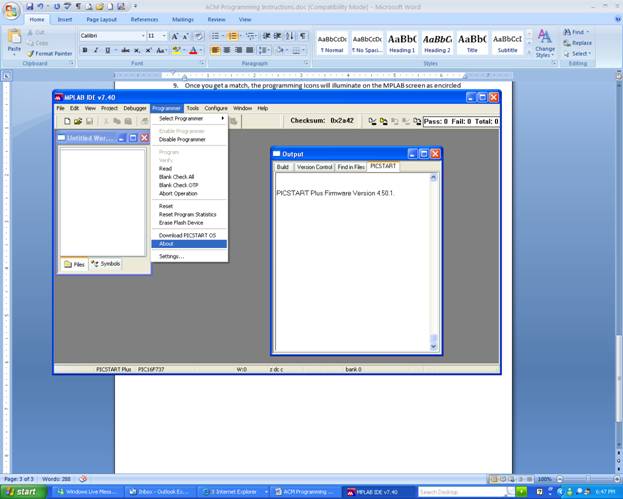Image resolution: width=623 pixels, height=499 pixels.
Task: Open the References ribbon tab
Action: pyautogui.click(x=144, y=19)
